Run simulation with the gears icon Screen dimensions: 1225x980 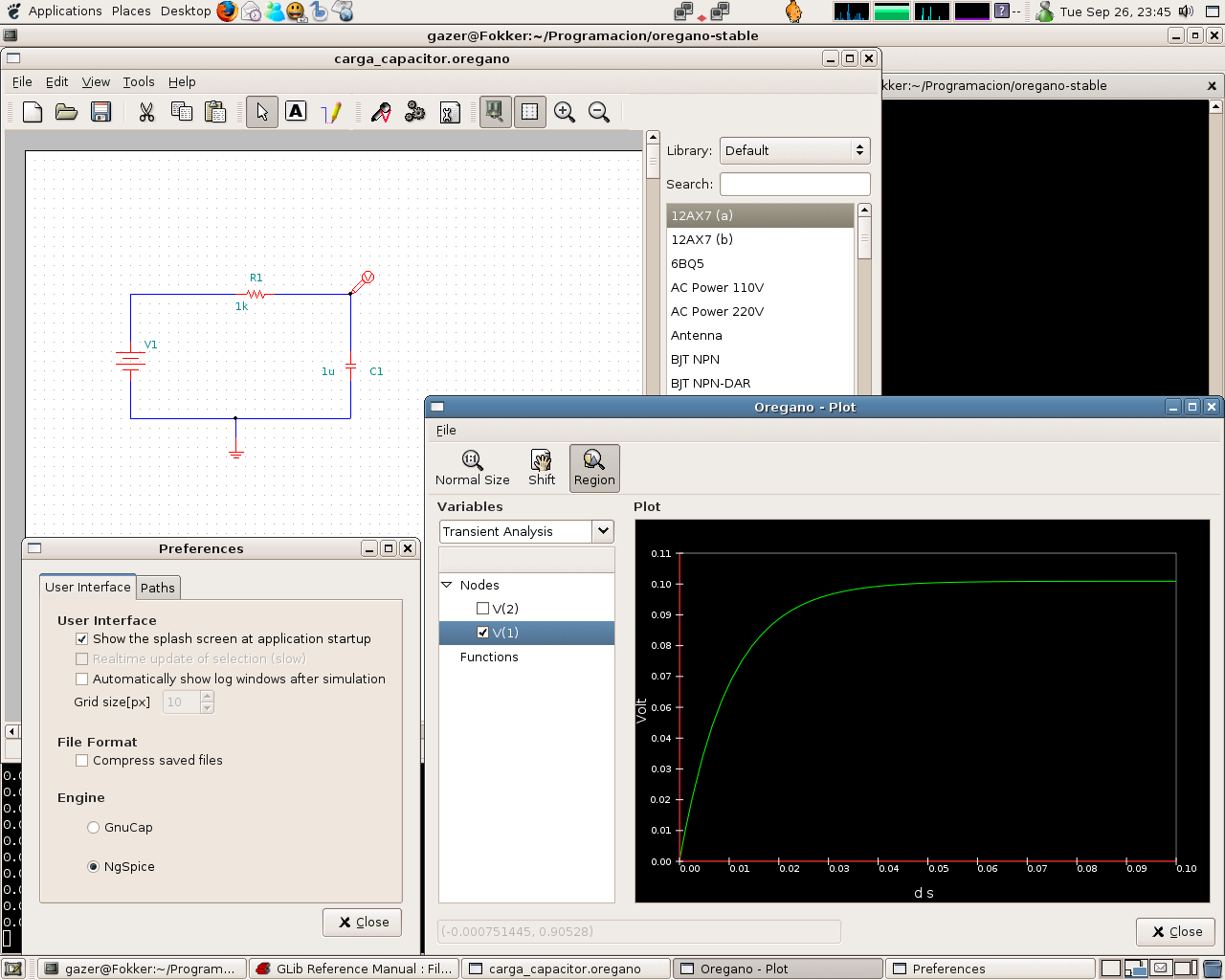(x=414, y=112)
